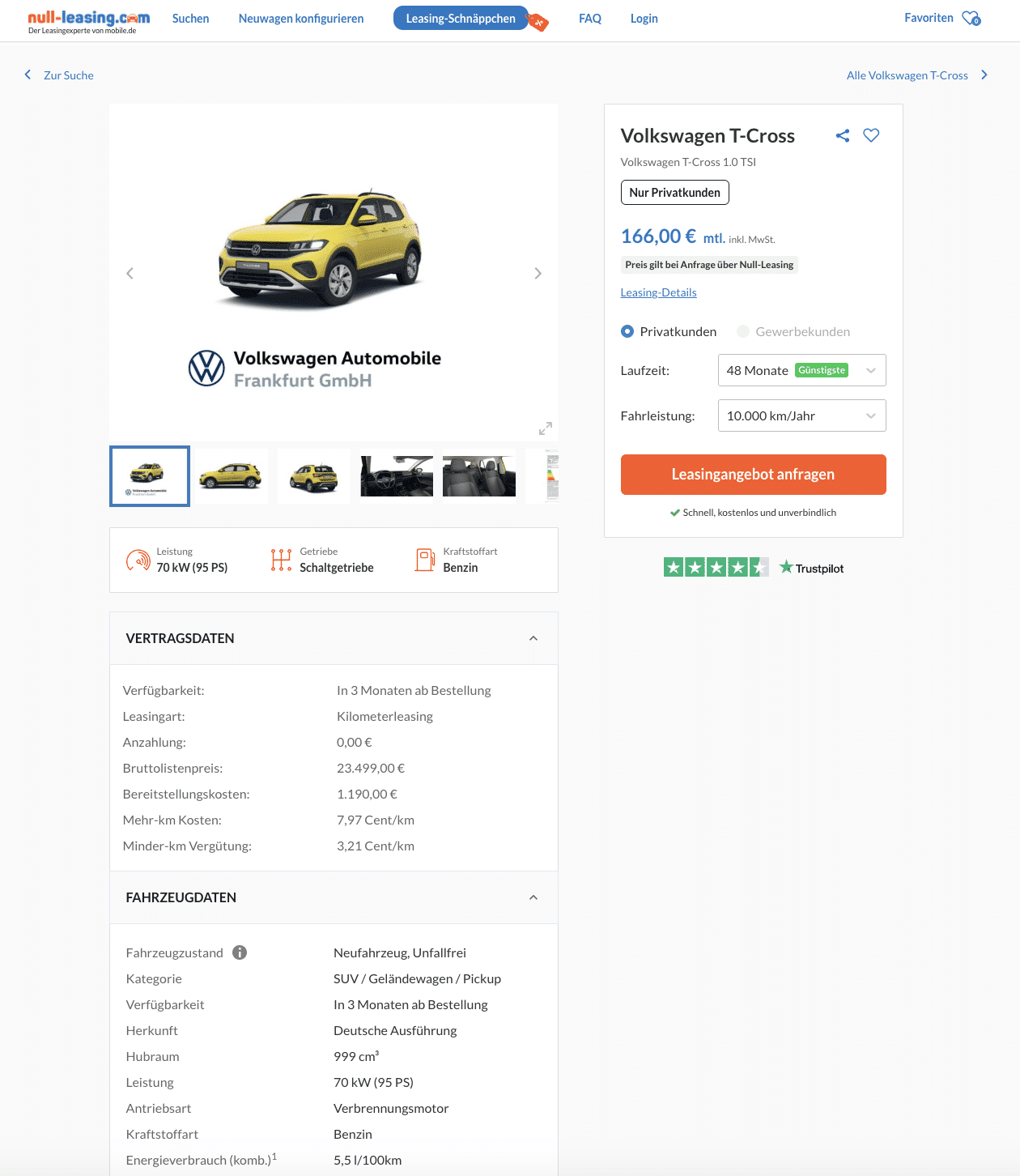This screenshot has width=1020, height=1176.
Task: Select the Privatkunden radio button
Action: (x=627, y=331)
